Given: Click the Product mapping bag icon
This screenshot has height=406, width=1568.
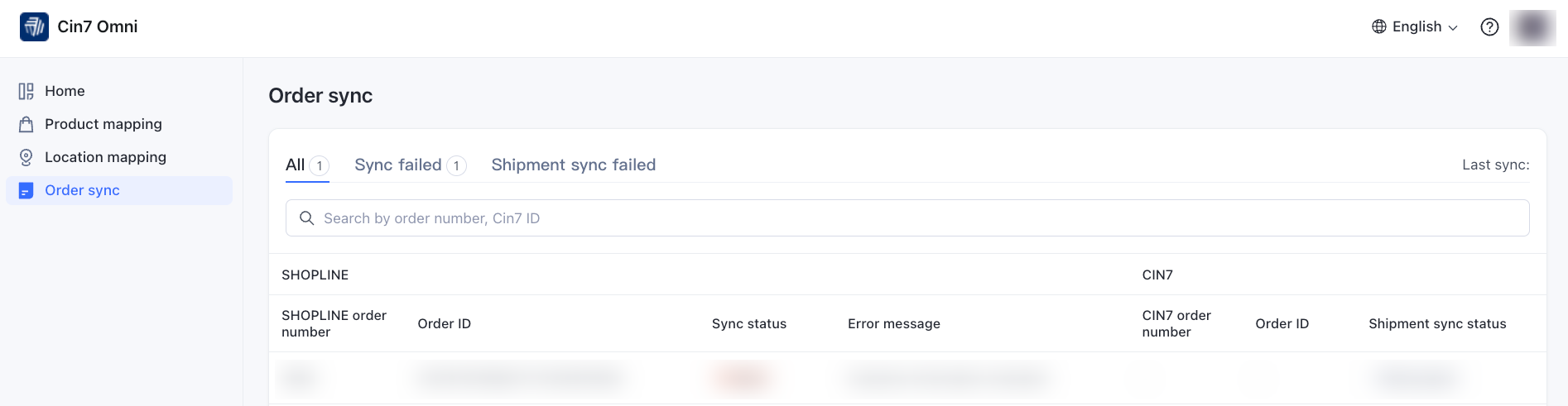Looking at the screenshot, I should [26, 124].
